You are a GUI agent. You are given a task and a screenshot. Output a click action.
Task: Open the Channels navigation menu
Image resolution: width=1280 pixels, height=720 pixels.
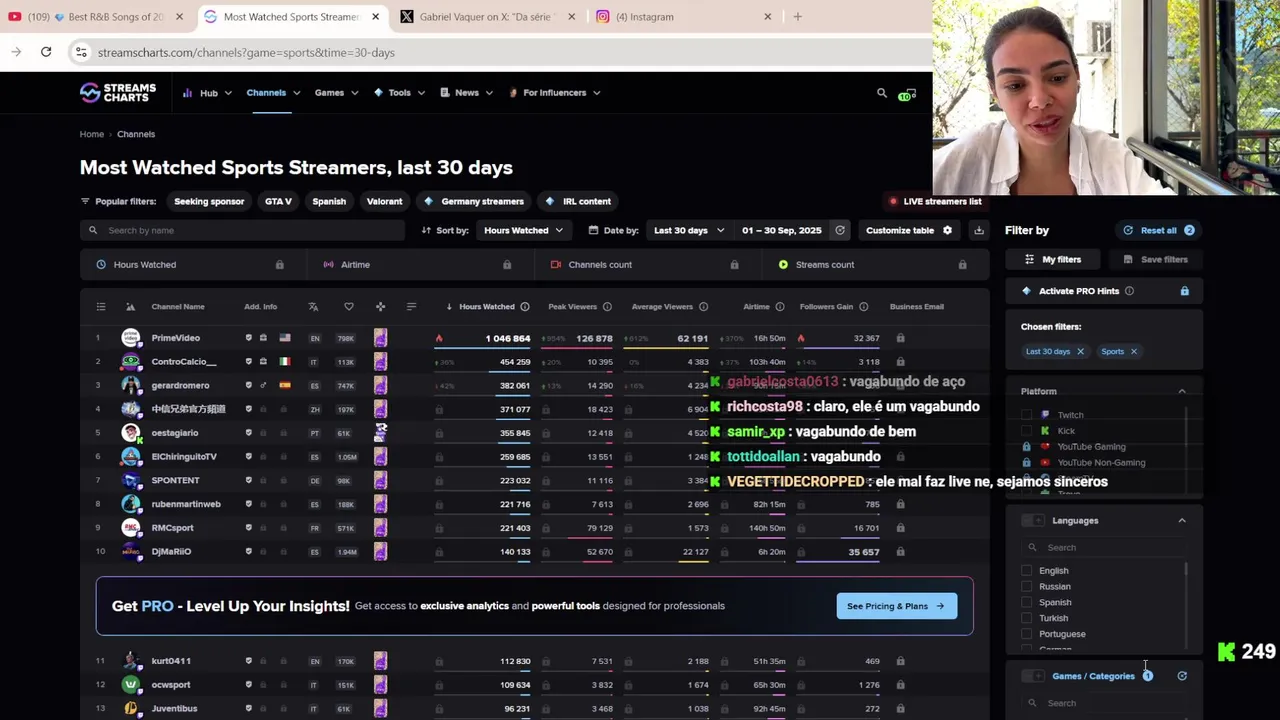pos(273,93)
